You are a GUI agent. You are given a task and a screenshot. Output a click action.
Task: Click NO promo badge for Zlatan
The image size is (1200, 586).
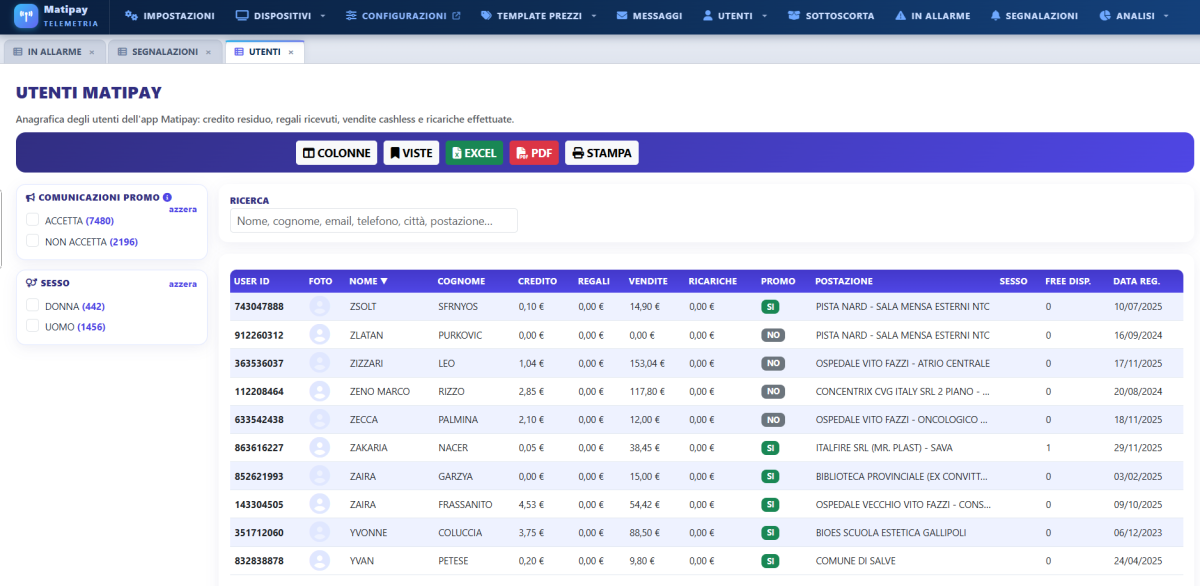772,335
